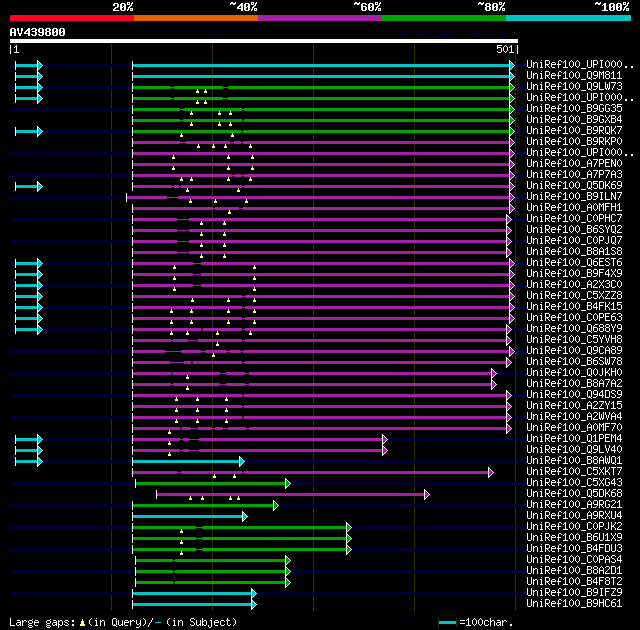Click the UniRef100_A9RXU4 label
The image size is (640, 630).
point(574,516)
